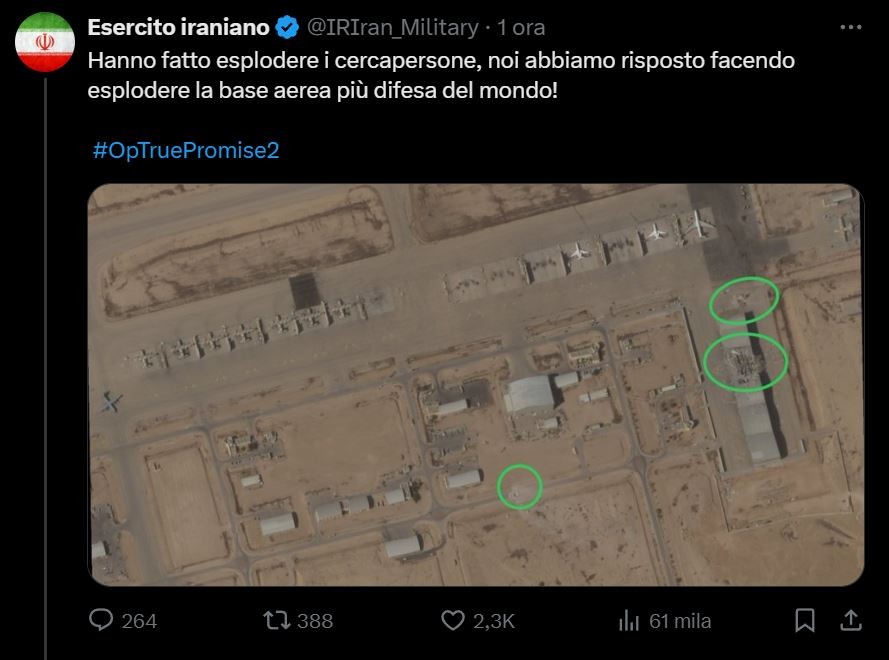Open the satellite airbase image
The image size is (889, 660).
click(476, 384)
